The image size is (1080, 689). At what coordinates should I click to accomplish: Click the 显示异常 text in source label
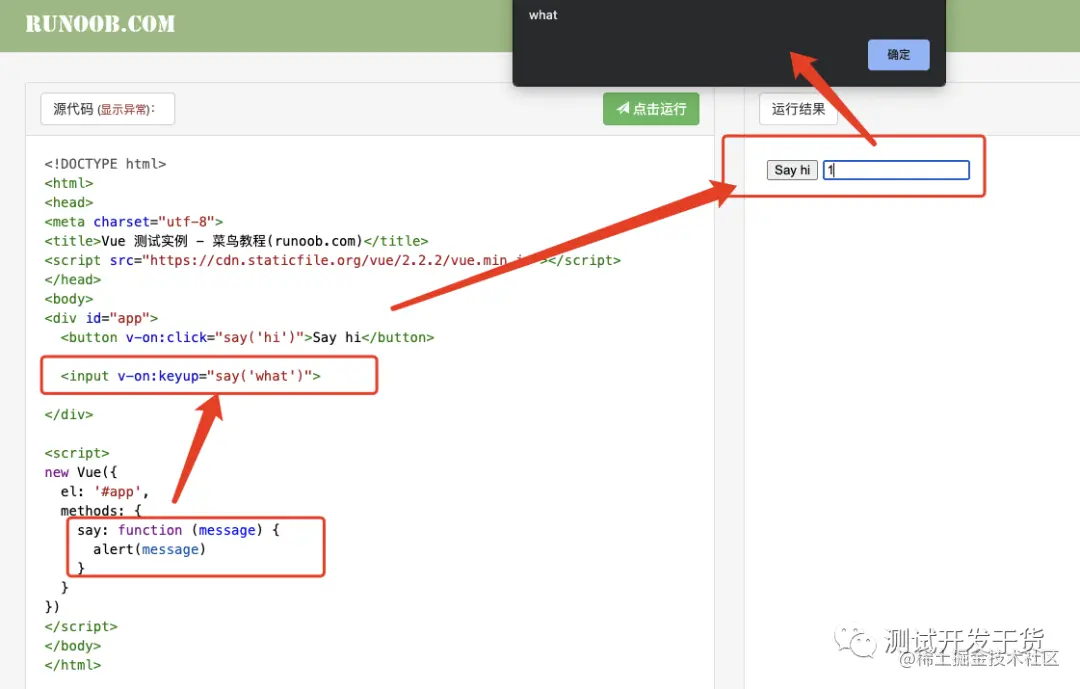pos(124,110)
